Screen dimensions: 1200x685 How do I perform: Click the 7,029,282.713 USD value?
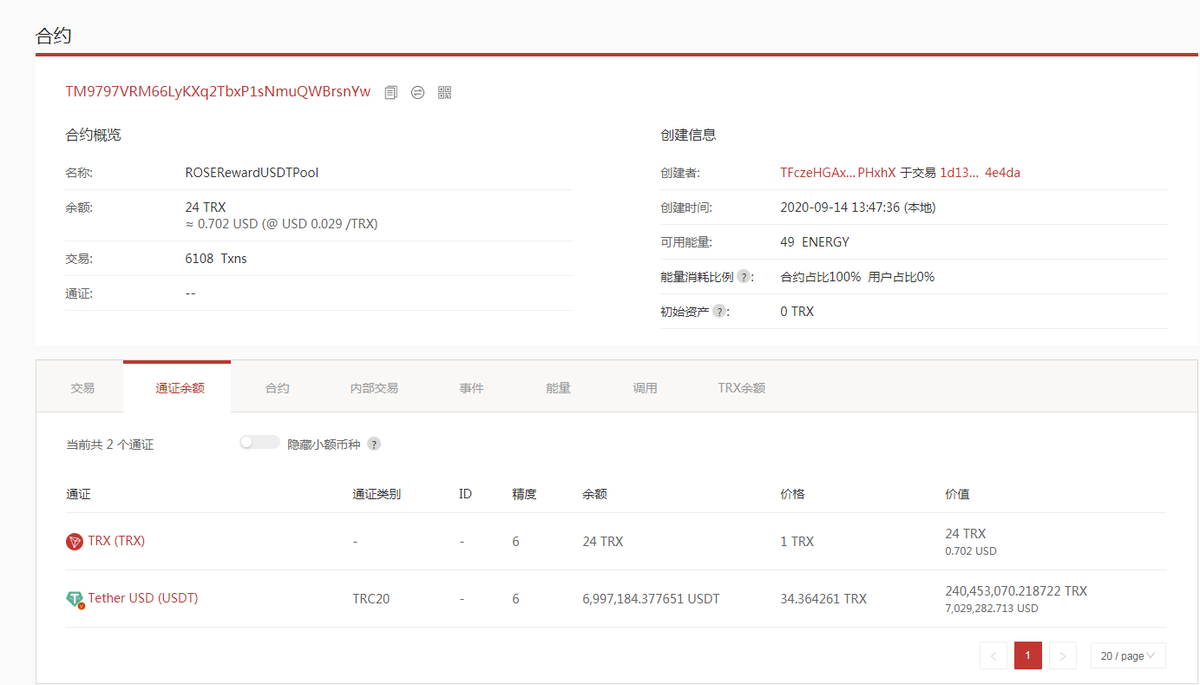992,608
